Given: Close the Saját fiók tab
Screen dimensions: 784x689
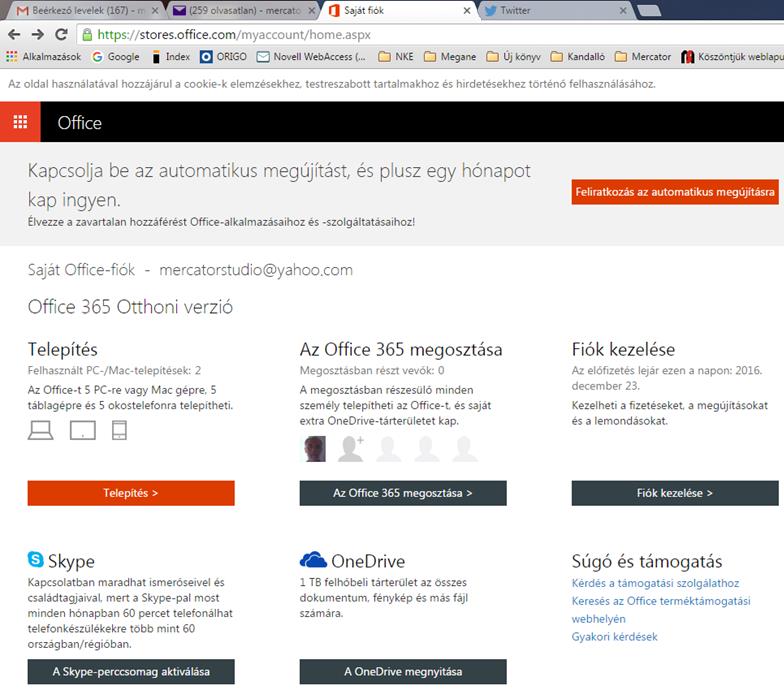Looking at the screenshot, I should (x=467, y=10).
